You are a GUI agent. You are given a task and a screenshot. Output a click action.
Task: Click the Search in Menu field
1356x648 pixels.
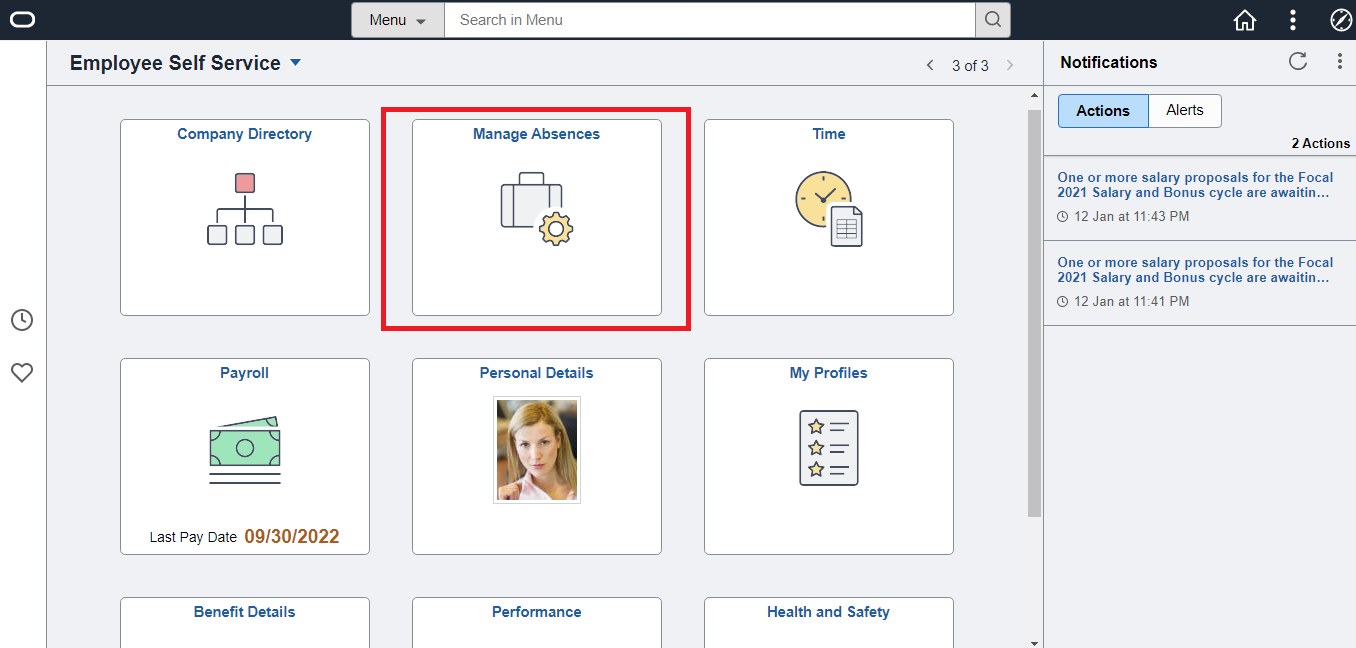[710, 20]
